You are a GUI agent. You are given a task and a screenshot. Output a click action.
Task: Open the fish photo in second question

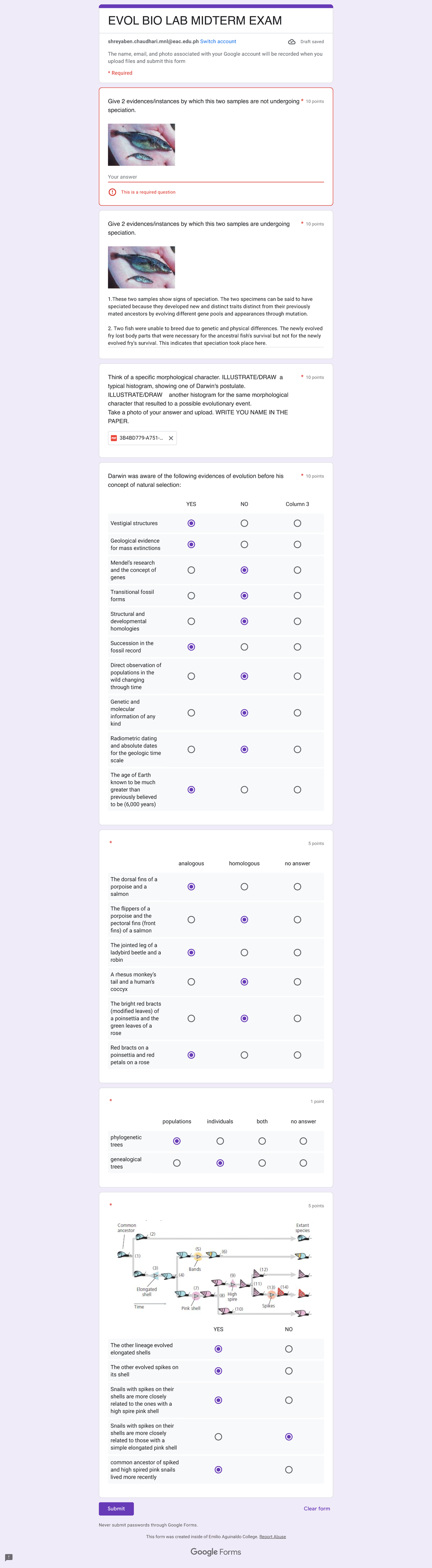coord(141,267)
